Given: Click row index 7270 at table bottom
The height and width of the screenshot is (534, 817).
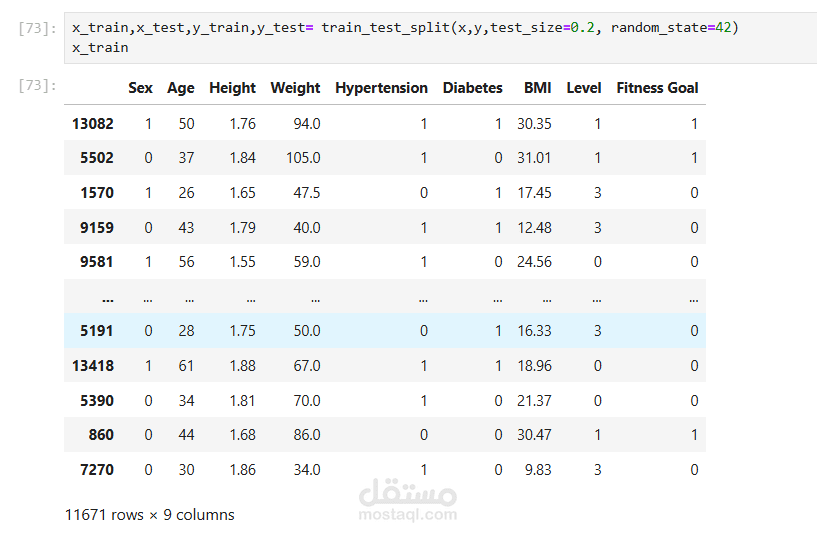Looking at the screenshot, I should point(97,470).
